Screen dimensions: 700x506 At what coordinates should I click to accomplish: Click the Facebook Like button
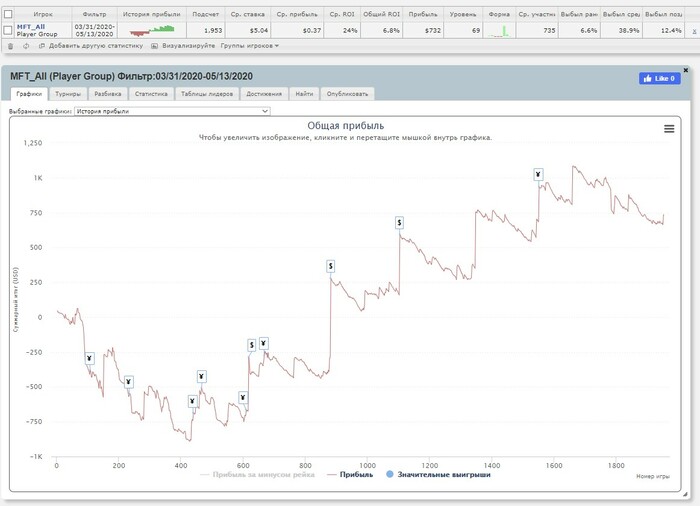(660, 79)
